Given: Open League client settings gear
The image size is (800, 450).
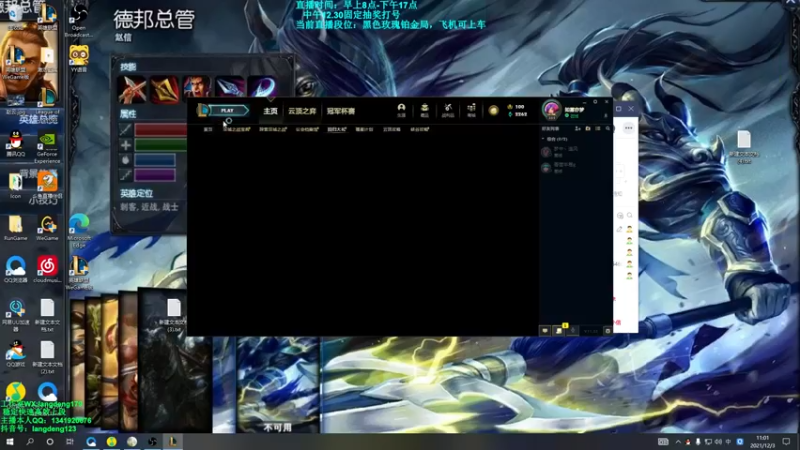Looking at the screenshot, I should pyautogui.click(x=595, y=102).
